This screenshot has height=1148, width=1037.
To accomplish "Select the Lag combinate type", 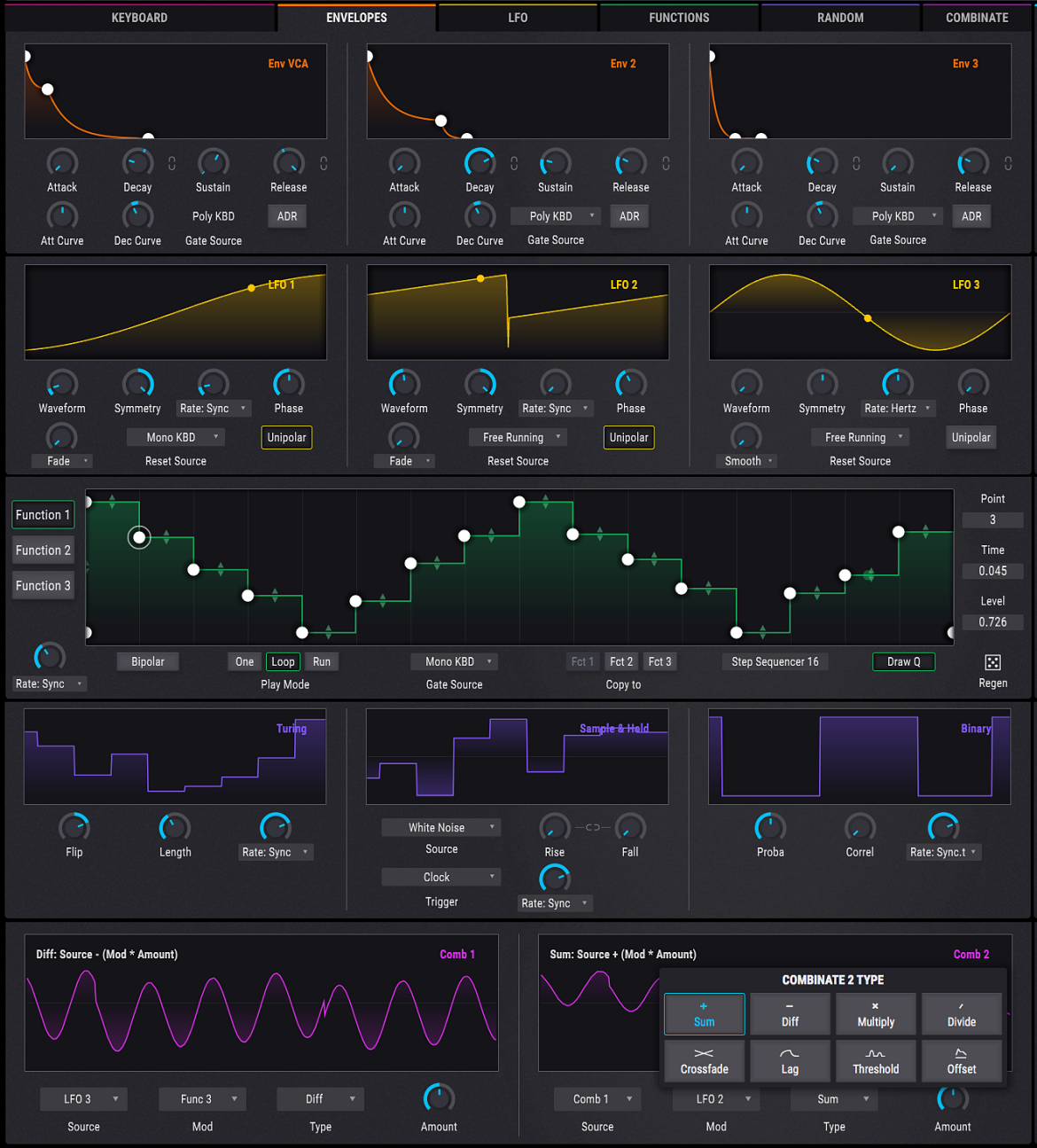I will pyautogui.click(x=790, y=1061).
